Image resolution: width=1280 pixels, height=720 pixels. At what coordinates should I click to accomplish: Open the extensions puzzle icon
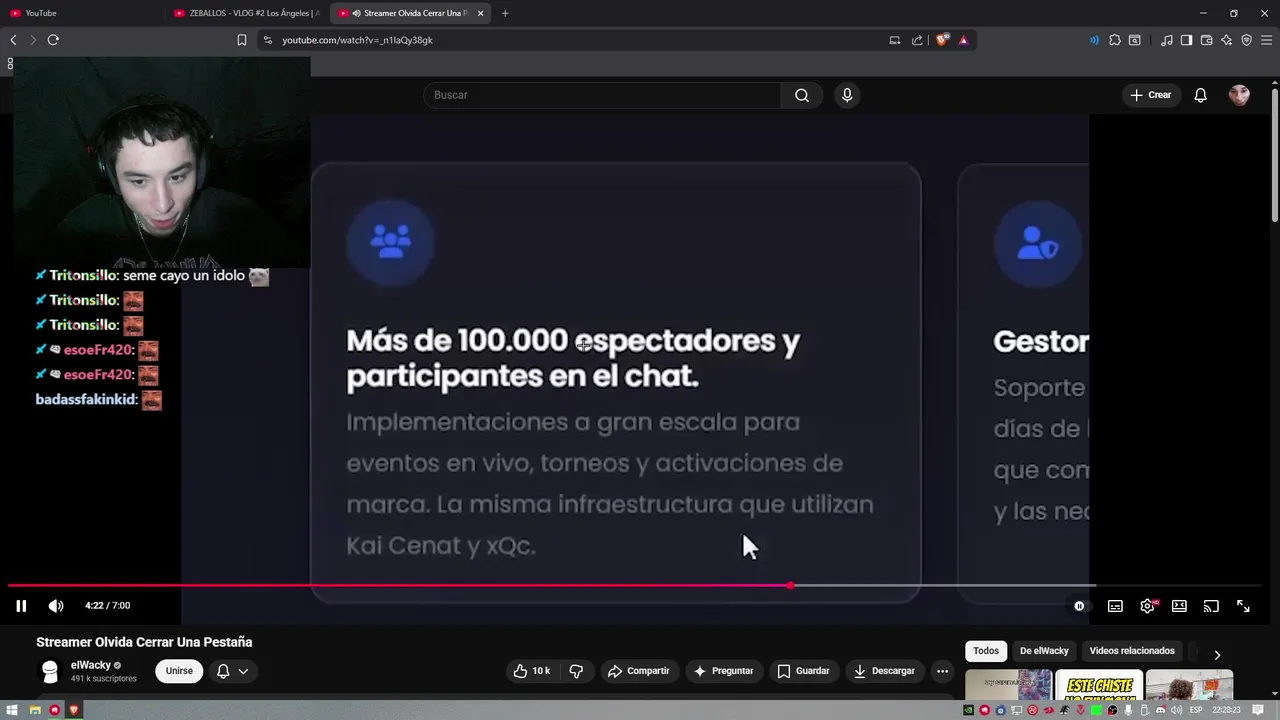coord(1115,40)
